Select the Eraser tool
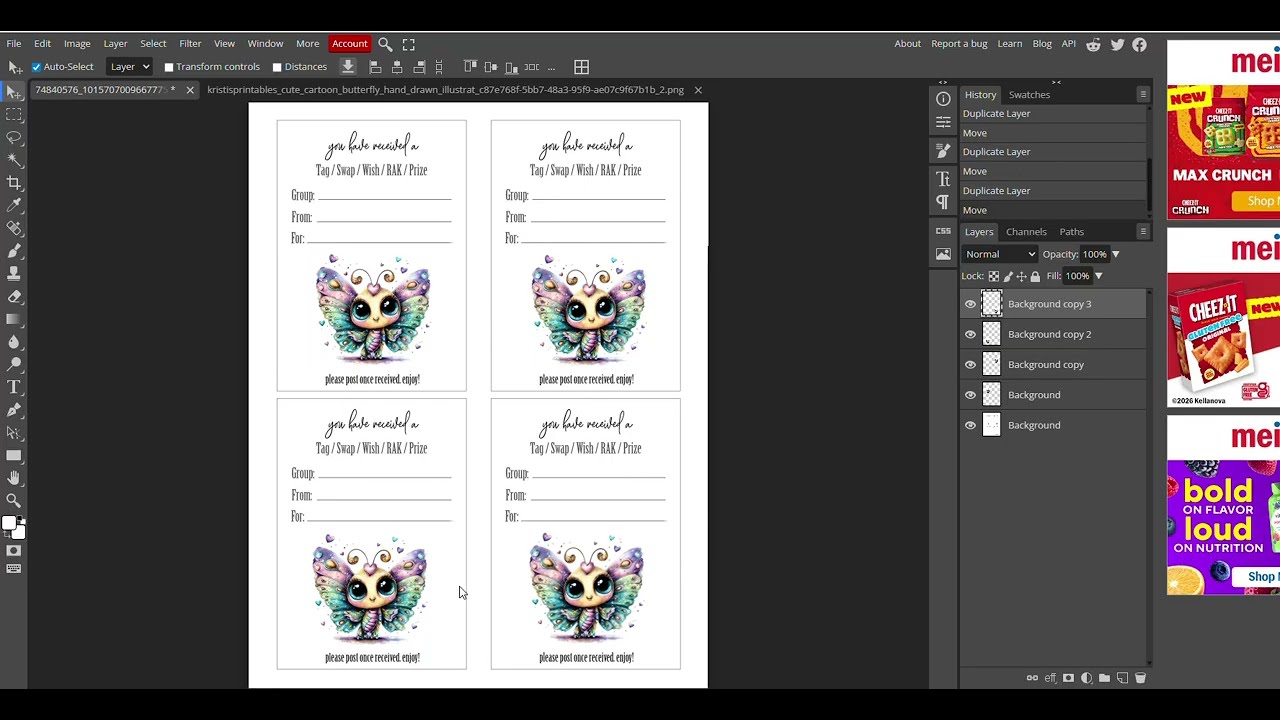Image resolution: width=1280 pixels, height=720 pixels. click(14, 296)
